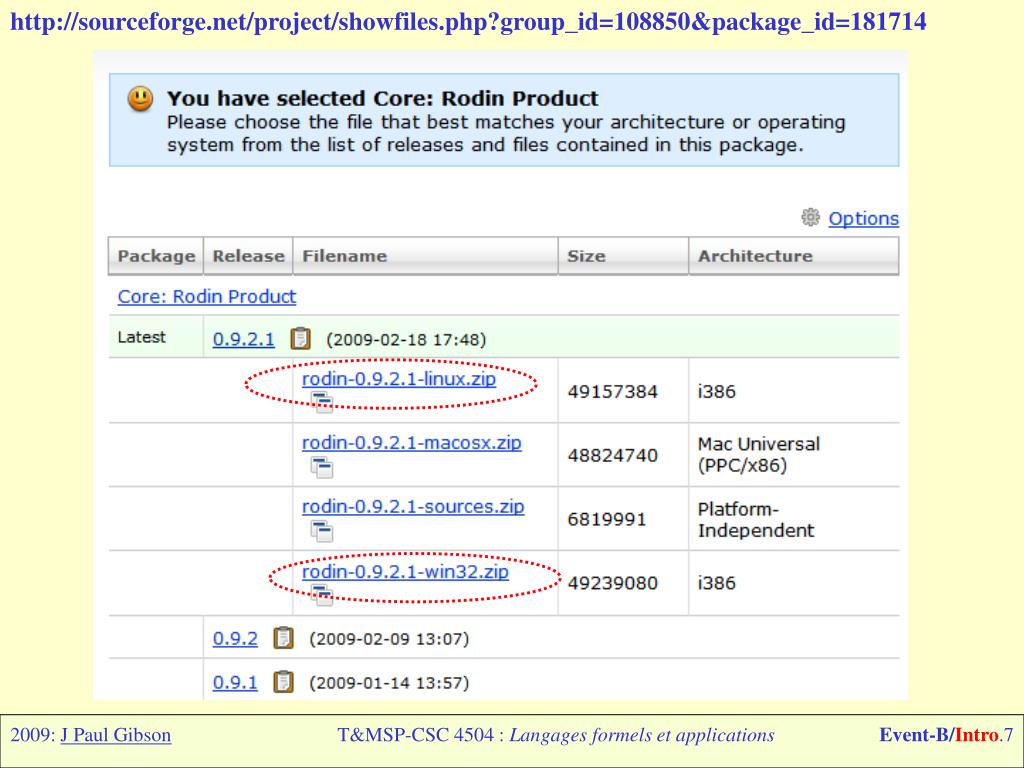Click the date (2009-01-14 13:57)
Viewport: 1024px width, 768px height.
coord(389,683)
